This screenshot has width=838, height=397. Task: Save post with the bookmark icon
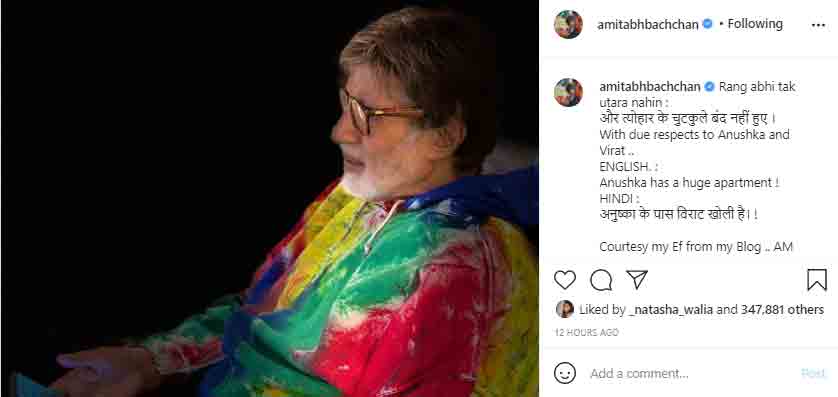817,280
